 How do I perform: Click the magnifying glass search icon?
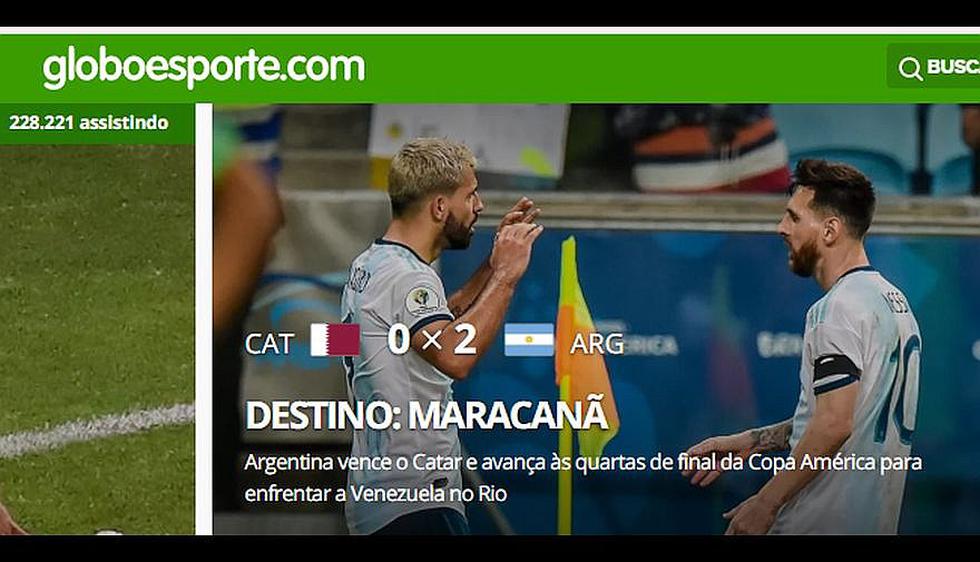point(910,68)
